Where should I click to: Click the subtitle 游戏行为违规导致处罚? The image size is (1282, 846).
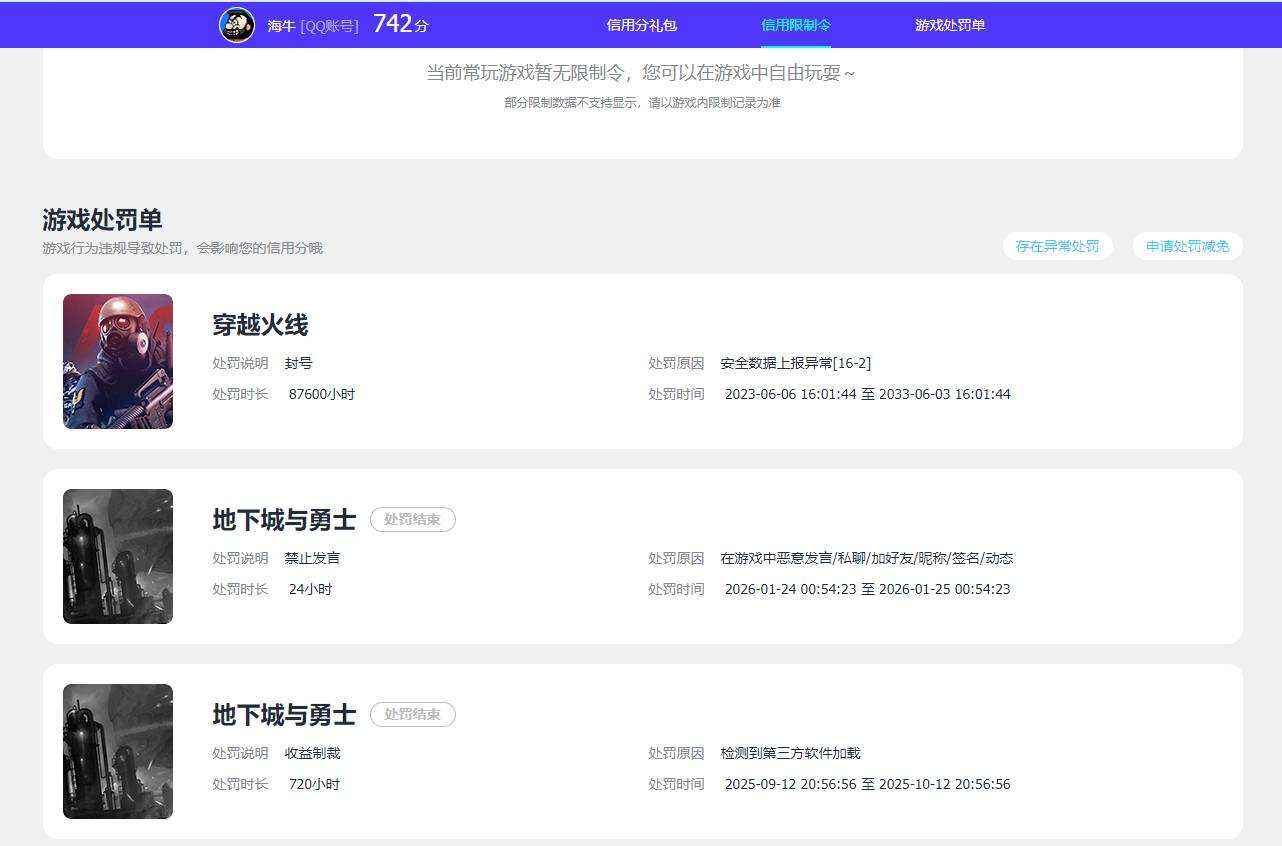[182, 248]
